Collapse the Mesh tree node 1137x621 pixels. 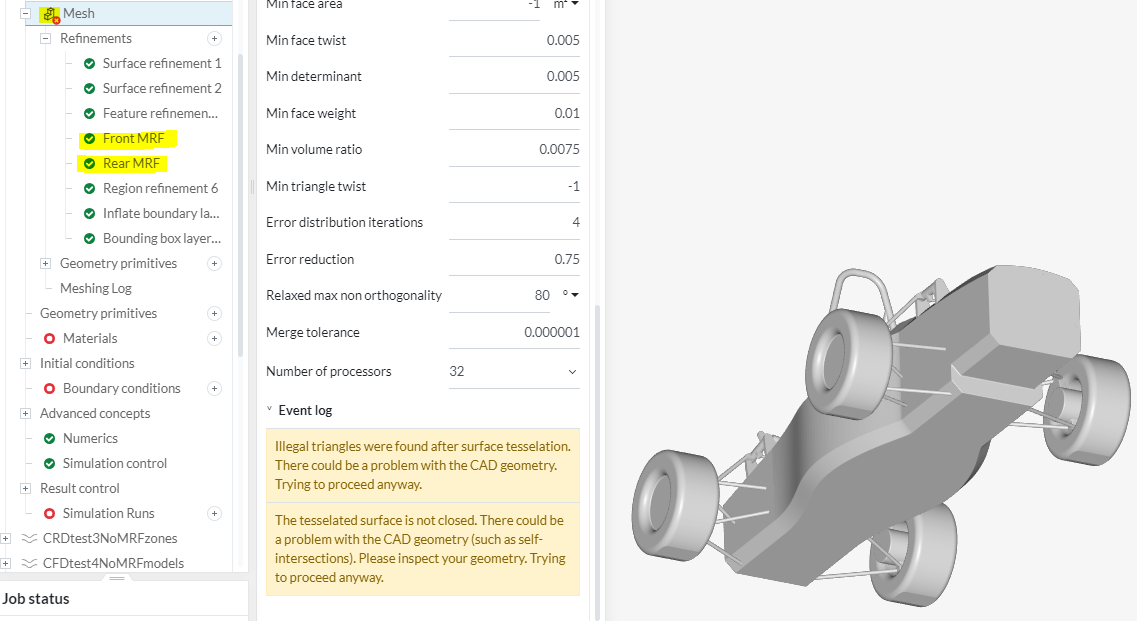pos(25,14)
